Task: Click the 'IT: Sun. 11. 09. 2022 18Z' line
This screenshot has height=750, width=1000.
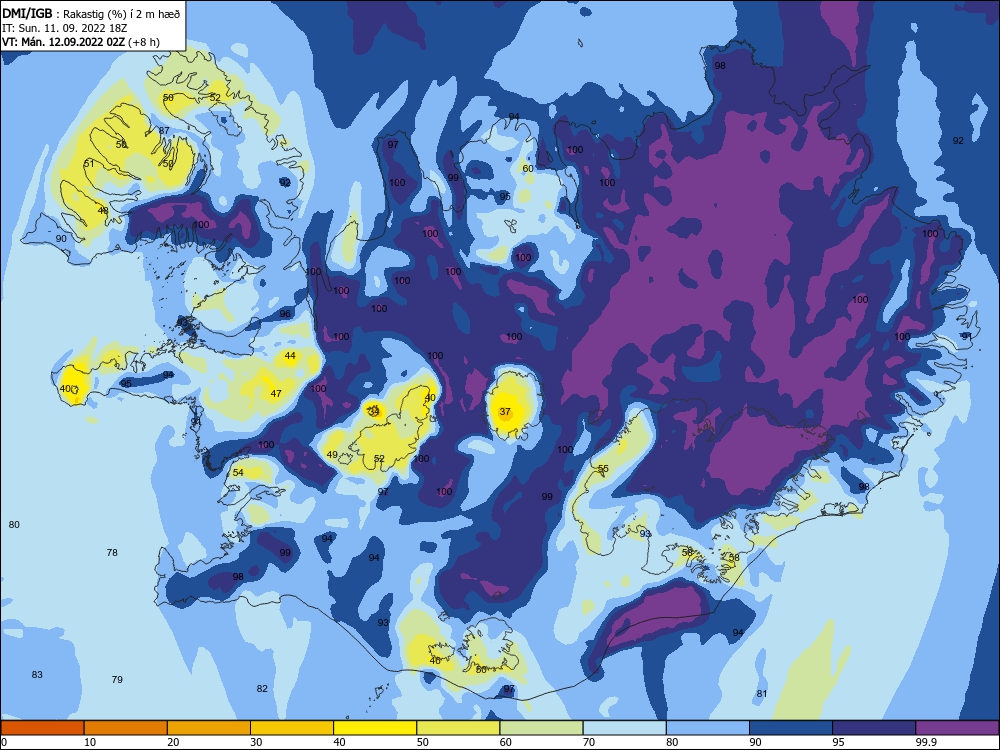Action: click(x=64, y=28)
